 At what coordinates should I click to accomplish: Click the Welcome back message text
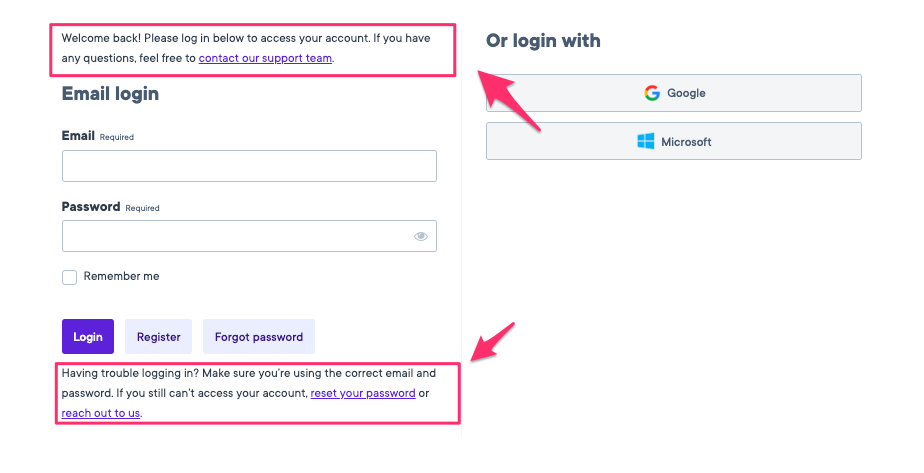tap(246, 48)
